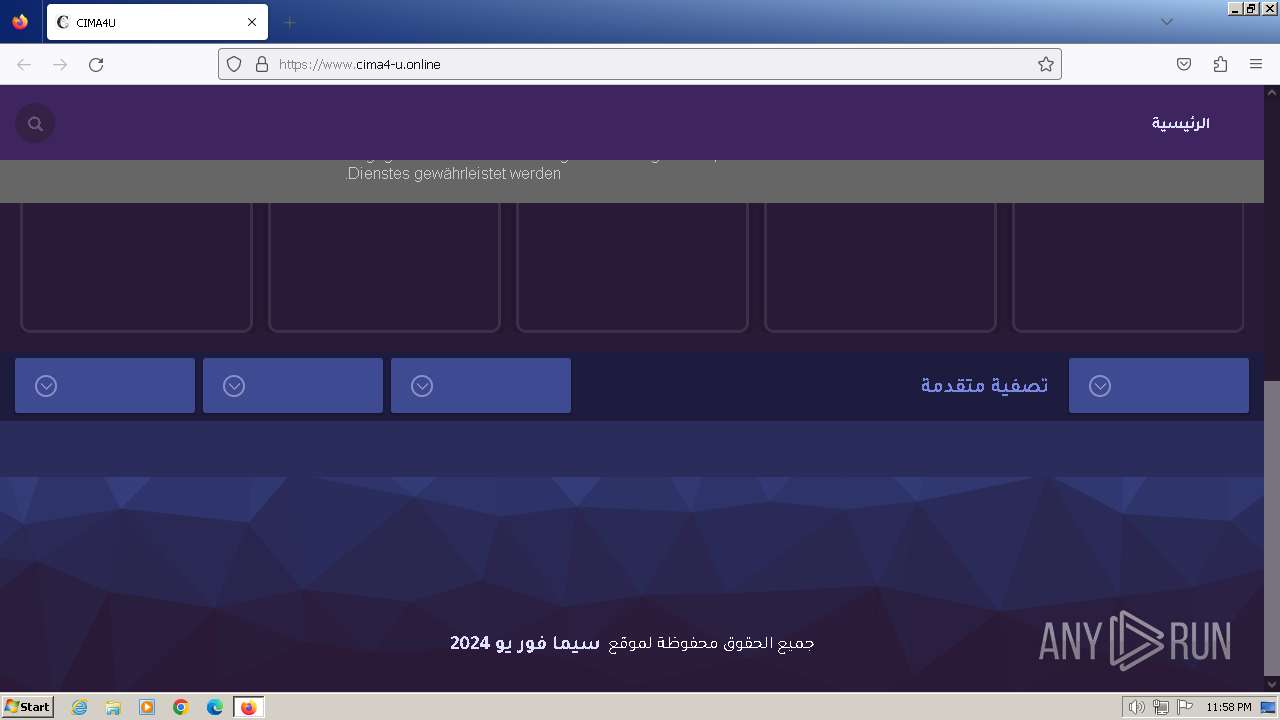Open the middle empty movie card

coord(632,267)
